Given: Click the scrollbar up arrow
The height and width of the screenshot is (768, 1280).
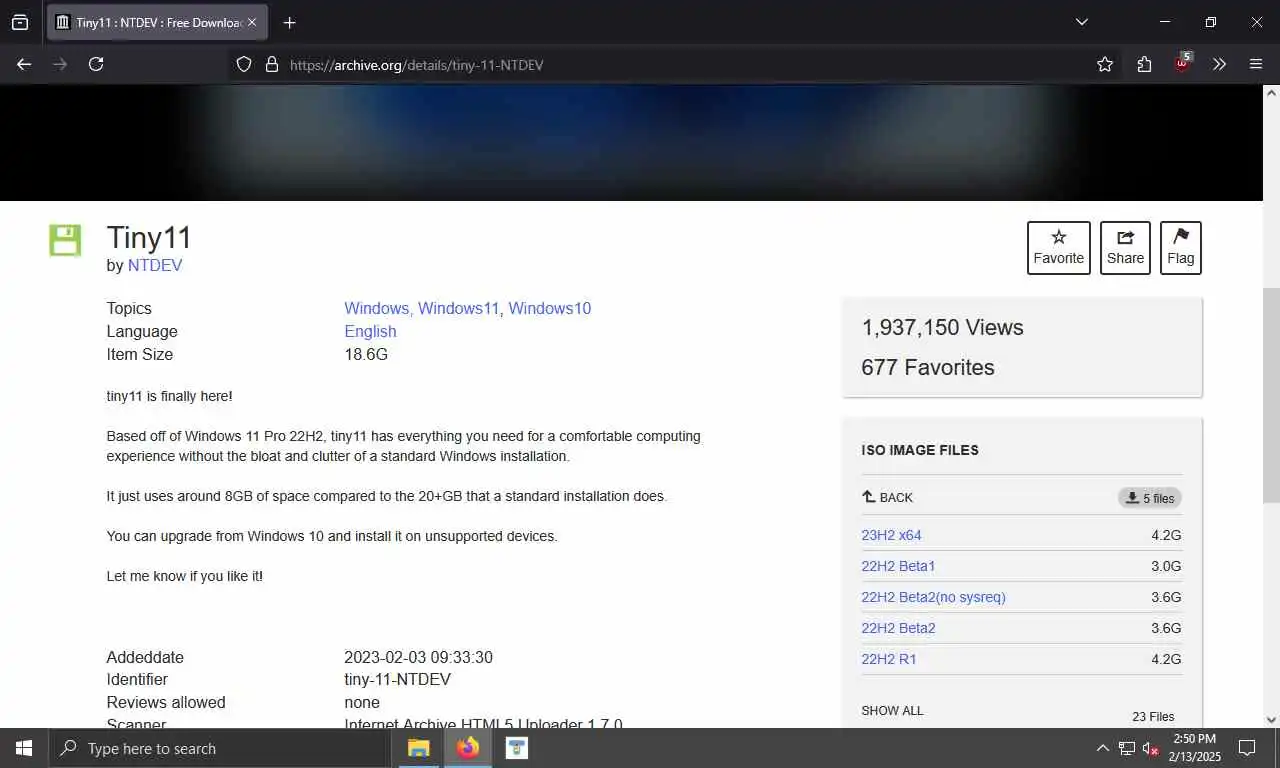Looking at the screenshot, I should pos(1271,92).
